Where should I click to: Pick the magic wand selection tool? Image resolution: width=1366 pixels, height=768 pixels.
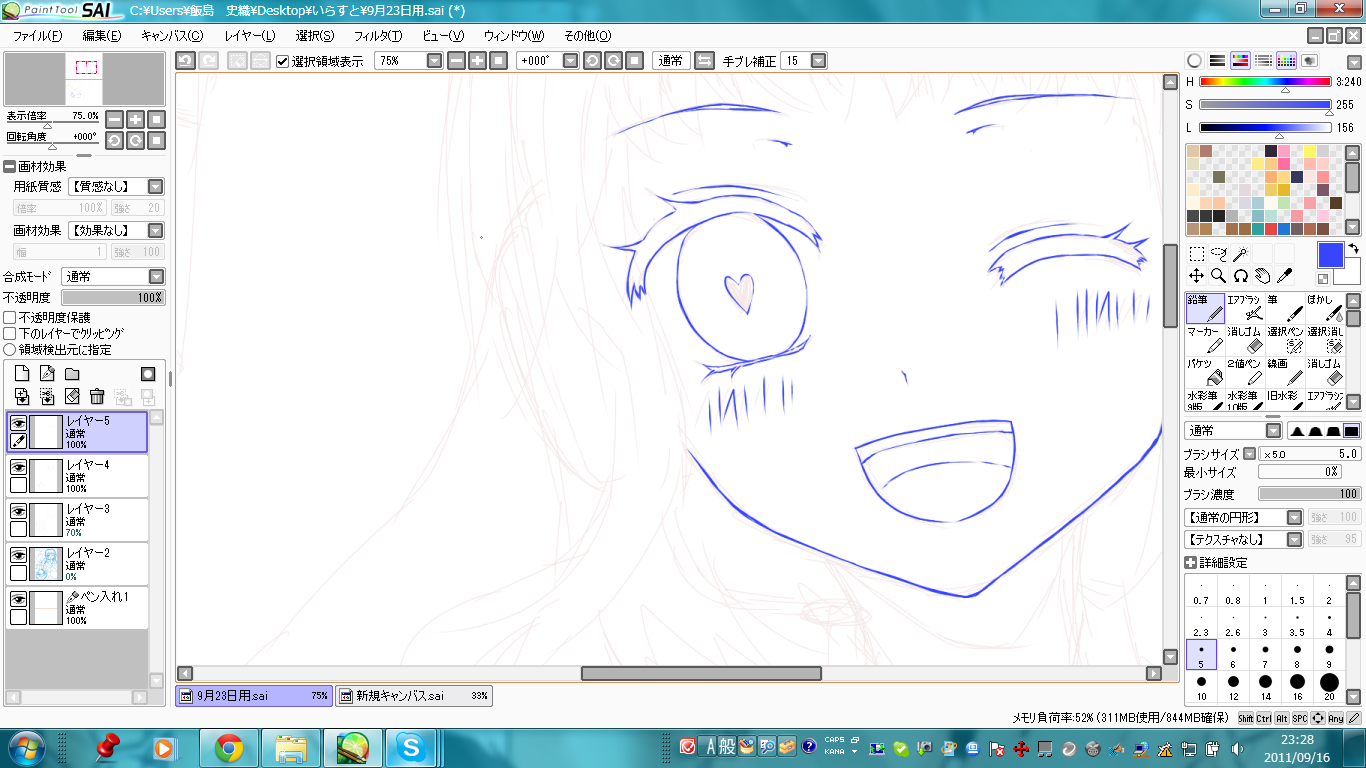(1241, 254)
